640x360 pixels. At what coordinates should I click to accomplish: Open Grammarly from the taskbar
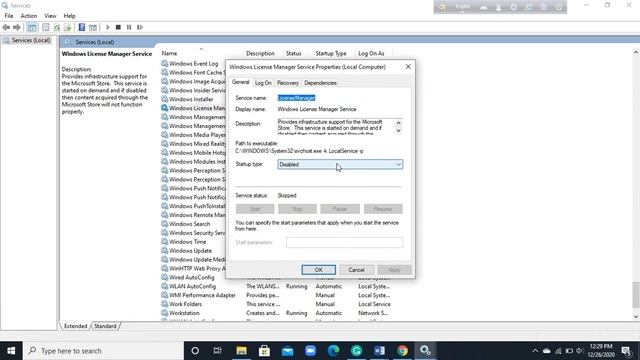[x=356, y=351]
